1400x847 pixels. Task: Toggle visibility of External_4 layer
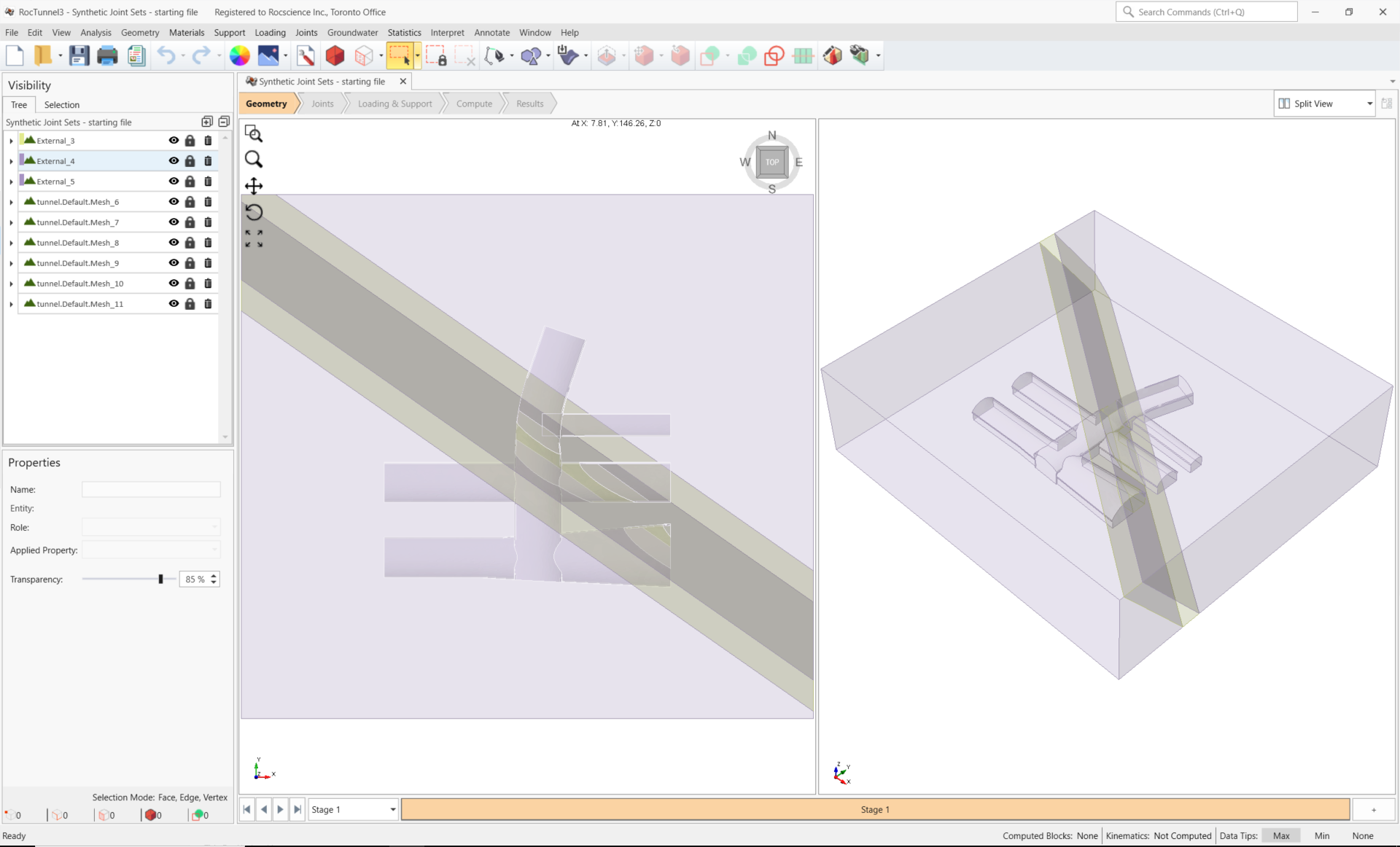point(174,161)
